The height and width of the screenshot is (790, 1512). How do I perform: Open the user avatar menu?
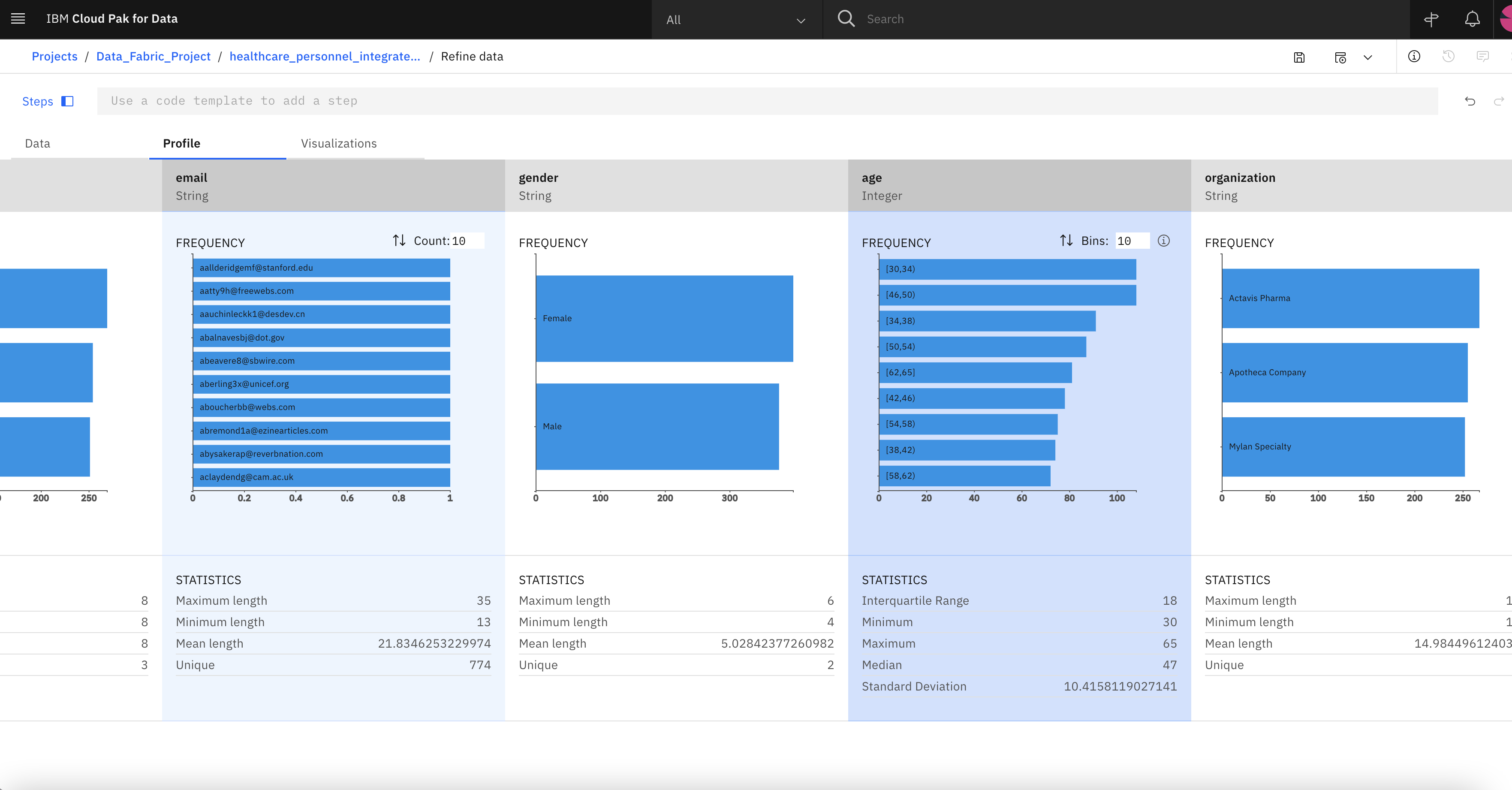(1506, 19)
